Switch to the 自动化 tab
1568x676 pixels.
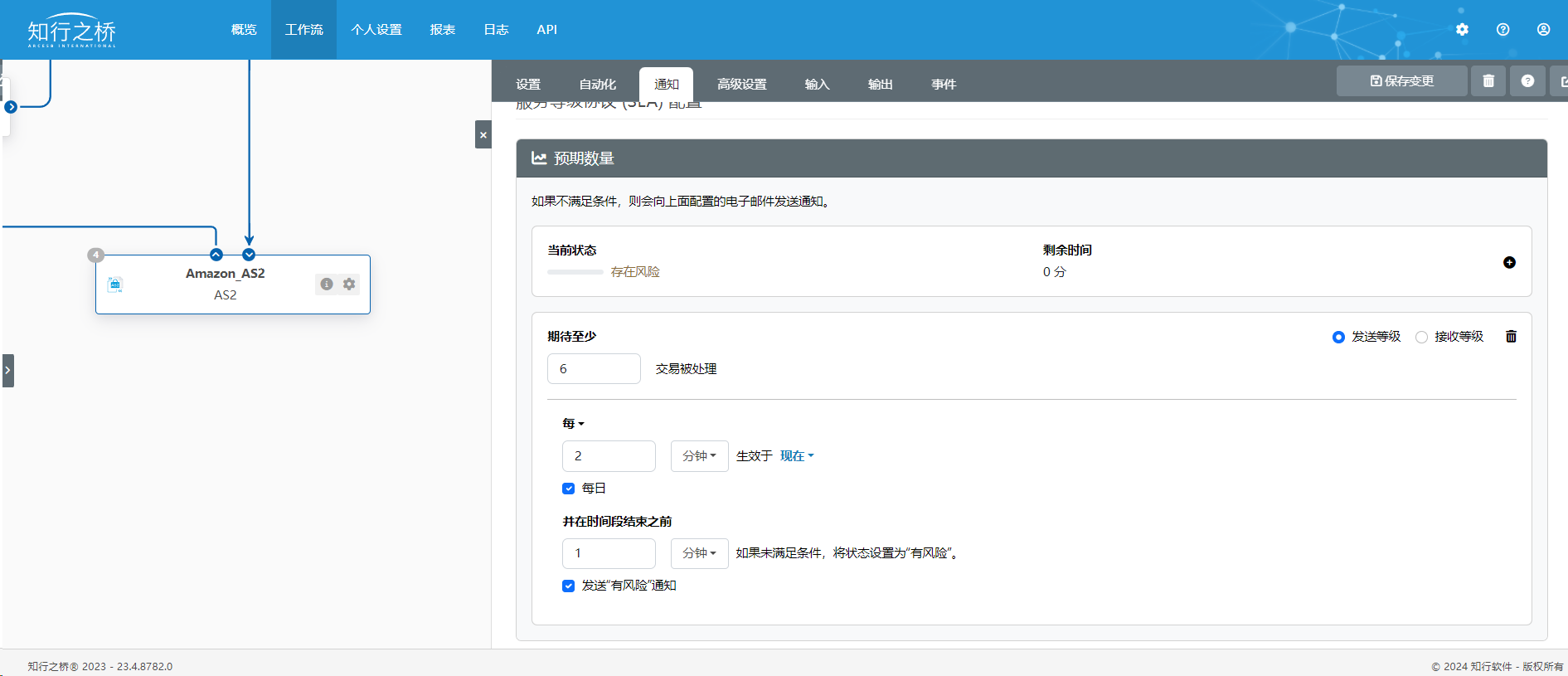(597, 85)
